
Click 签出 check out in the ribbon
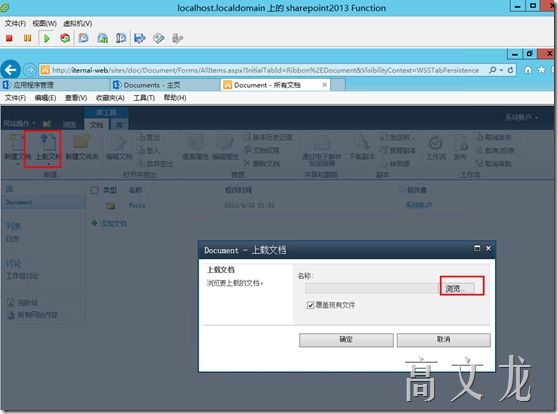(x=148, y=137)
